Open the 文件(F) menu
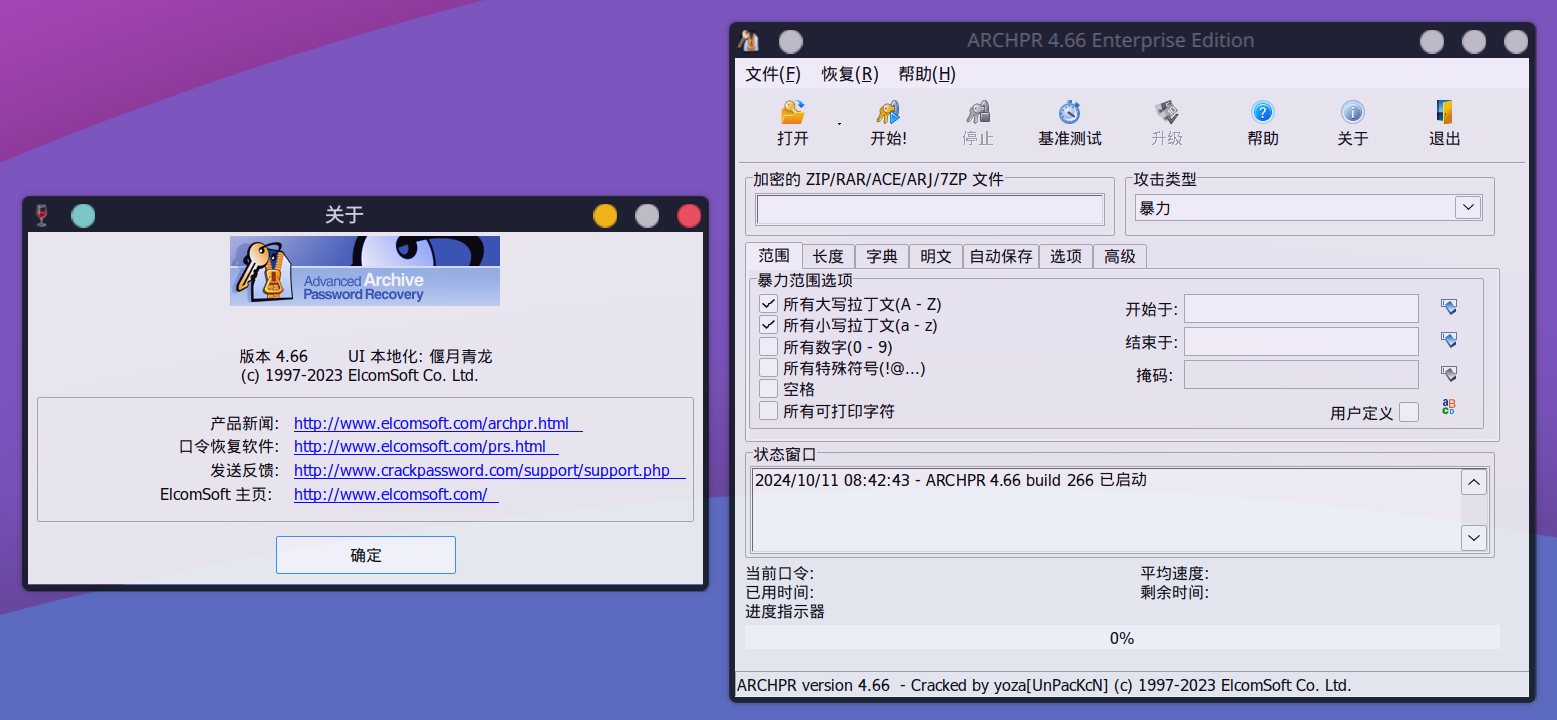1557x720 pixels. click(x=773, y=74)
